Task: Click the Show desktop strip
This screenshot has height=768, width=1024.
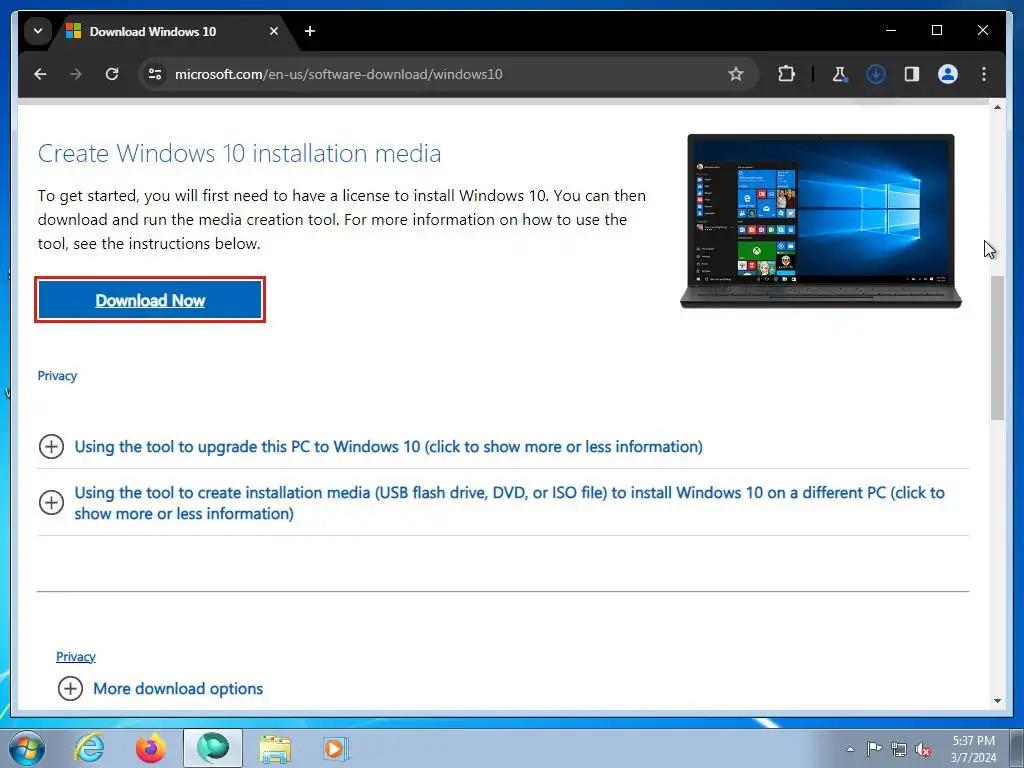Action: [1016, 748]
